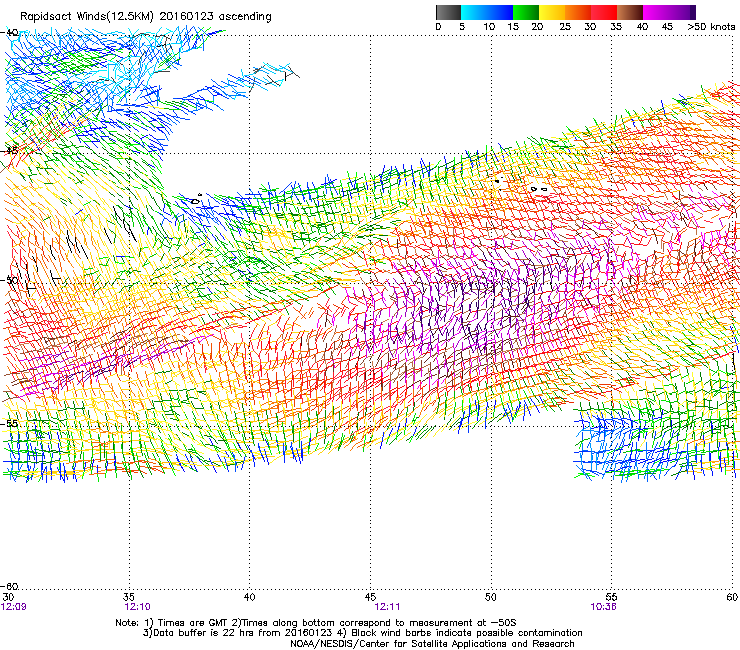Click the orange 25-30 knots legend segment

578,12
